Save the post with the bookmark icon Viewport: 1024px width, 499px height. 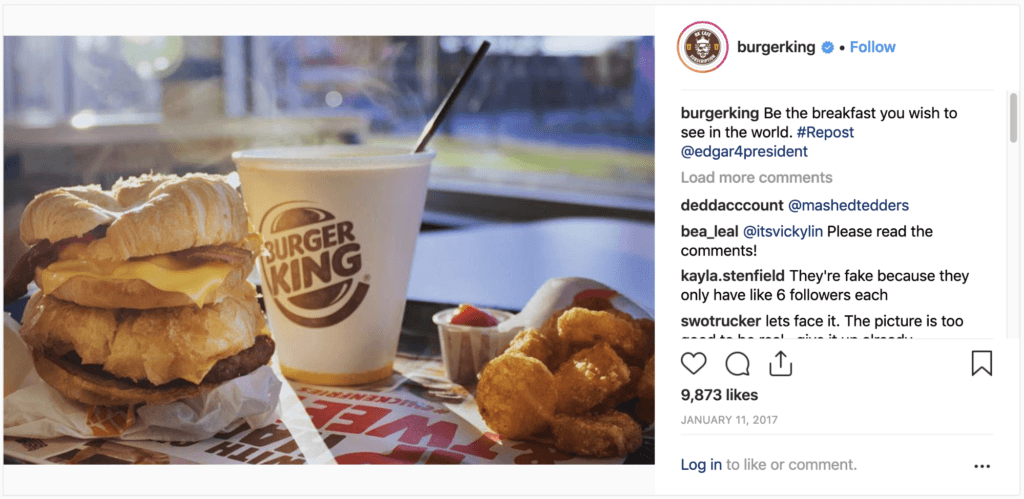point(982,363)
